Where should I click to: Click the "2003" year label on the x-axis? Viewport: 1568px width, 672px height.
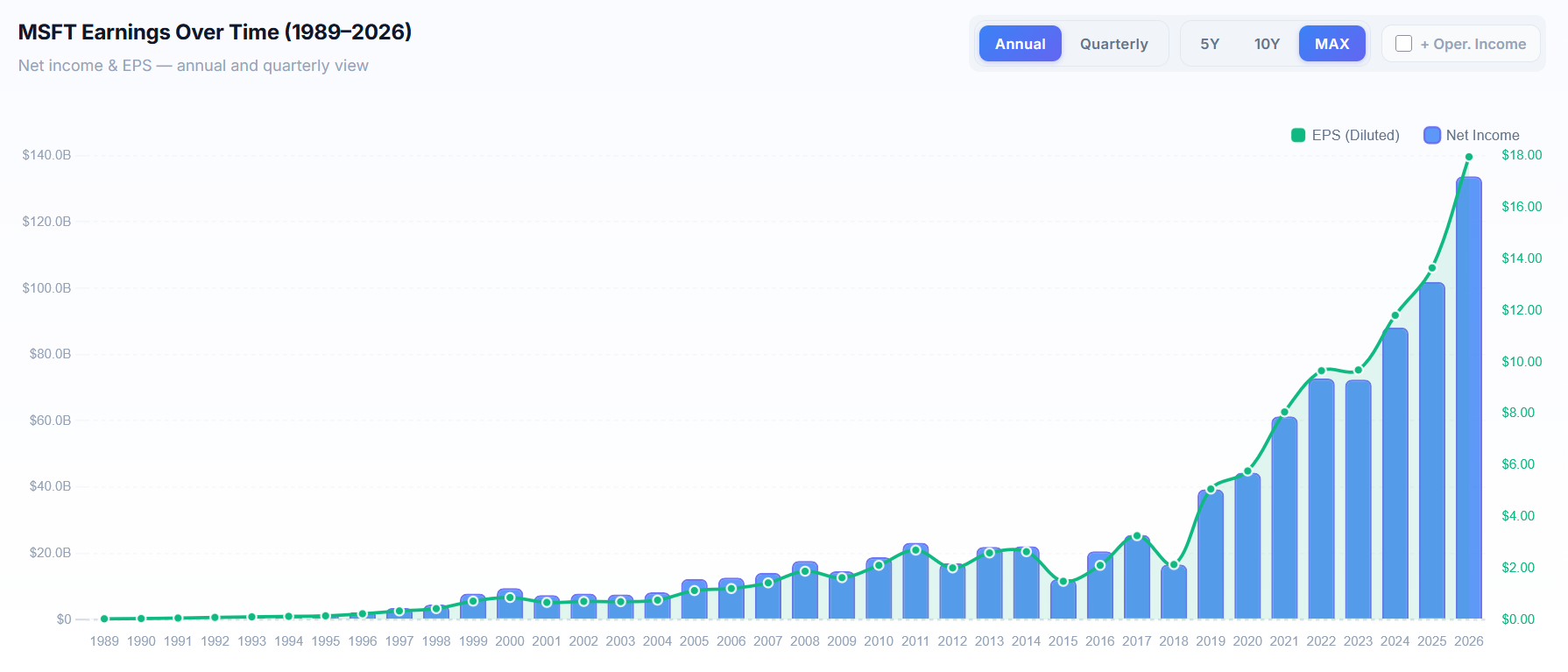[x=620, y=641]
